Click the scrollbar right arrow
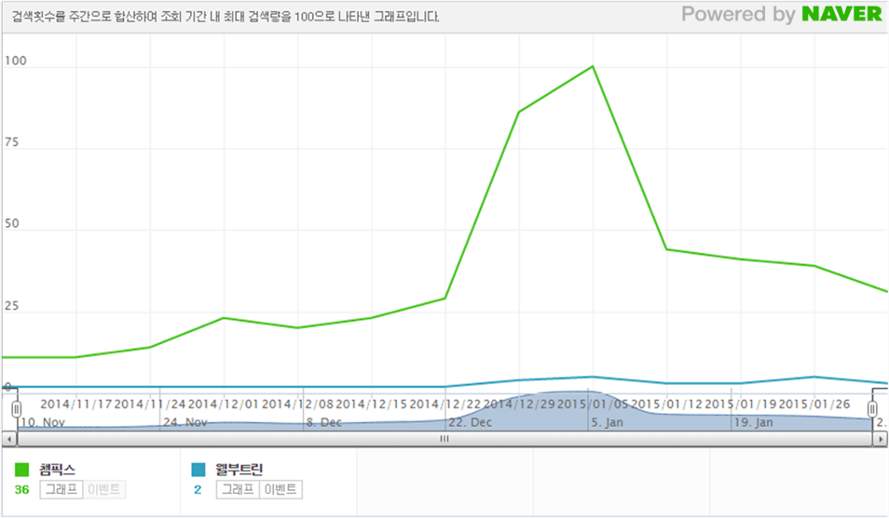 tap(880, 438)
